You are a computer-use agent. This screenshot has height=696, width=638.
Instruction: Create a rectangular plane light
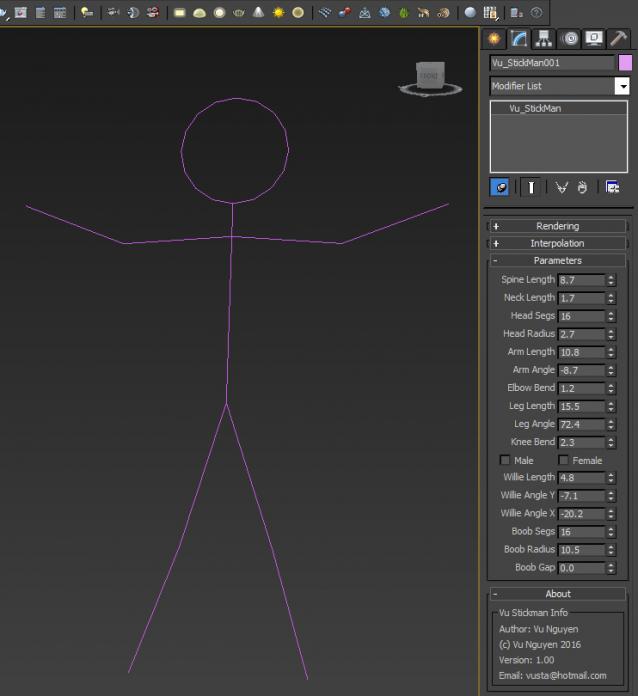[179, 13]
